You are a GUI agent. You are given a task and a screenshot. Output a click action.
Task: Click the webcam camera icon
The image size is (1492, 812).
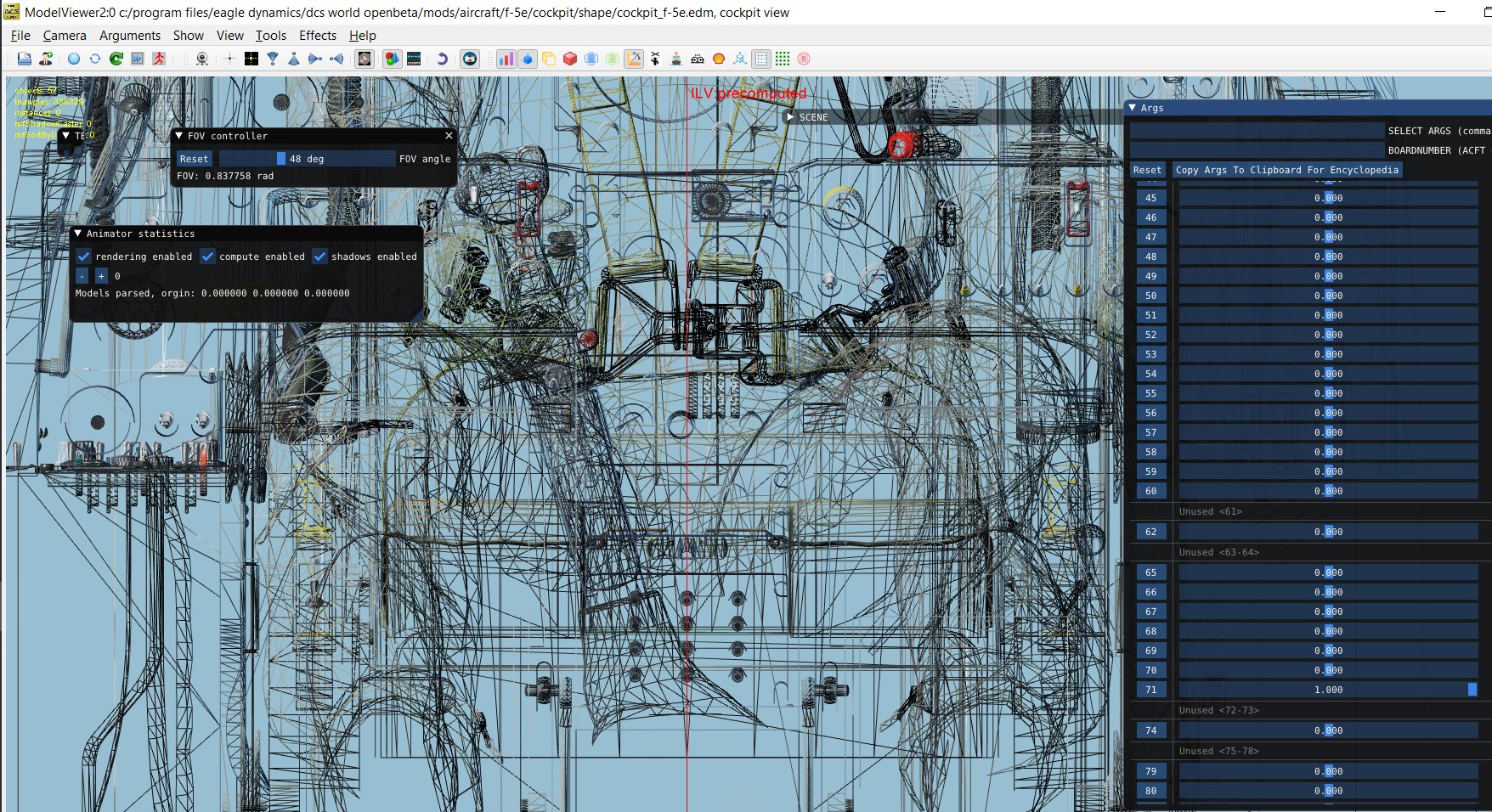click(x=202, y=59)
